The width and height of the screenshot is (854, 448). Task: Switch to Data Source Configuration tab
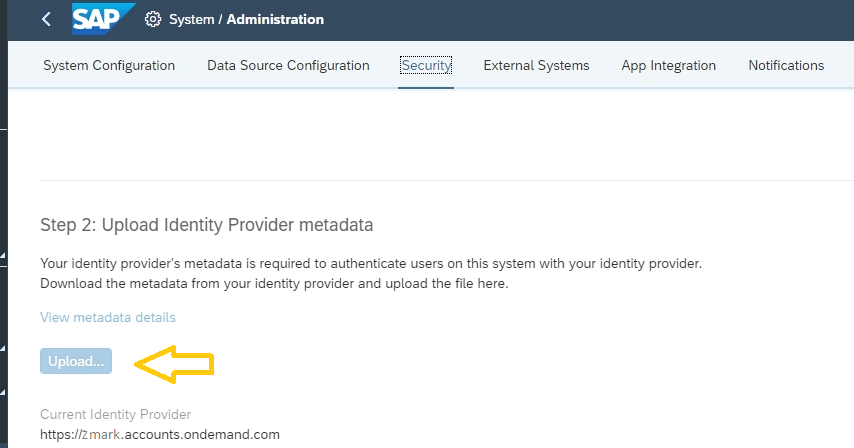(x=288, y=65)
